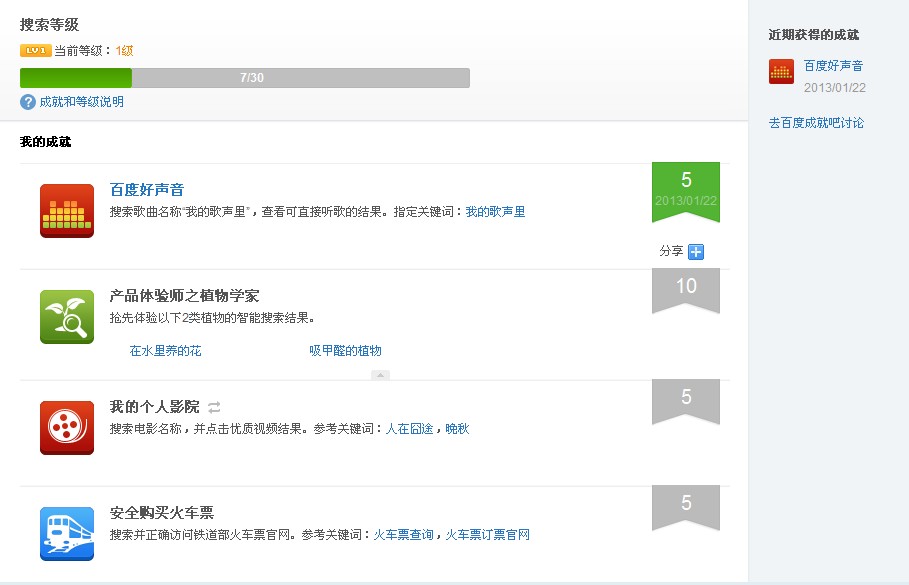
Task: Click the 火车票查询 keyword link
Action: click(x=403, y=535)
